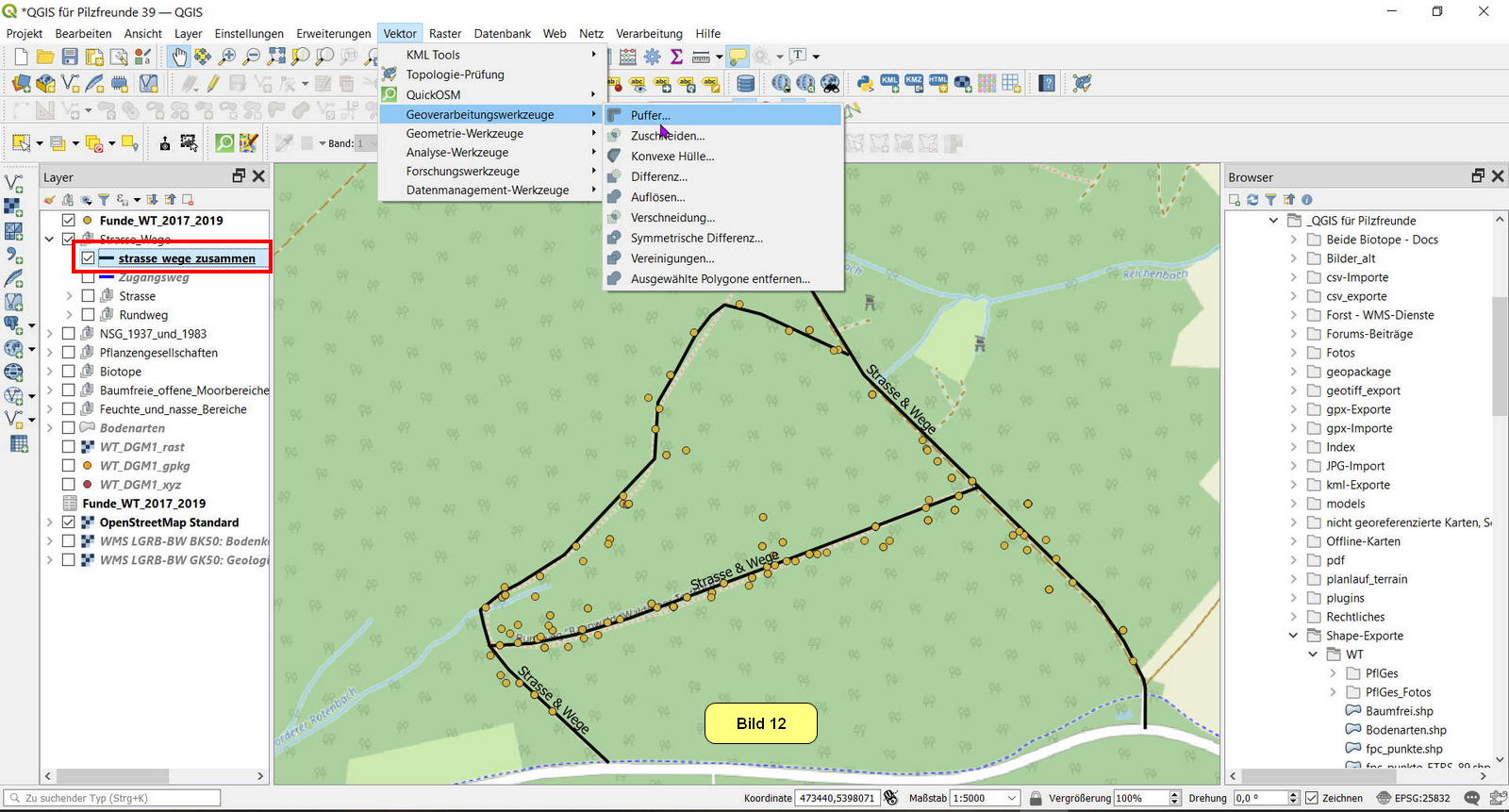Image resolution: width=1509 pixels, height=812 pixels.
Task: Select the Bodenarten.shp file in Browser
Action: click(x=1405, y=730)
